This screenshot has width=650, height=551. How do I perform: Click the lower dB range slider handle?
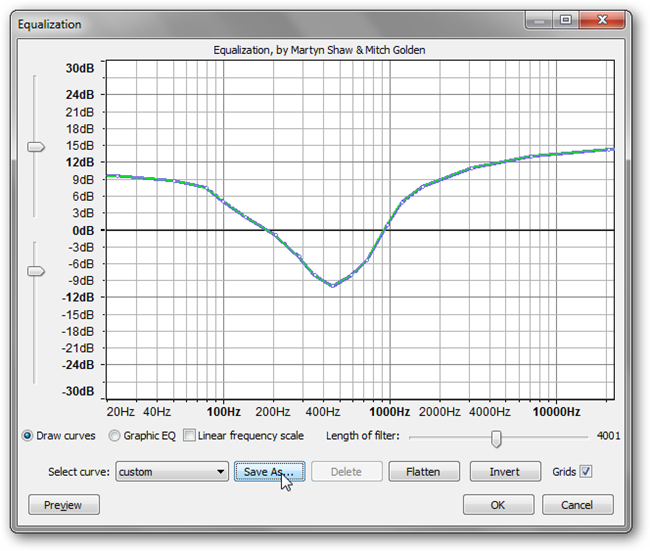click(36, 271)
